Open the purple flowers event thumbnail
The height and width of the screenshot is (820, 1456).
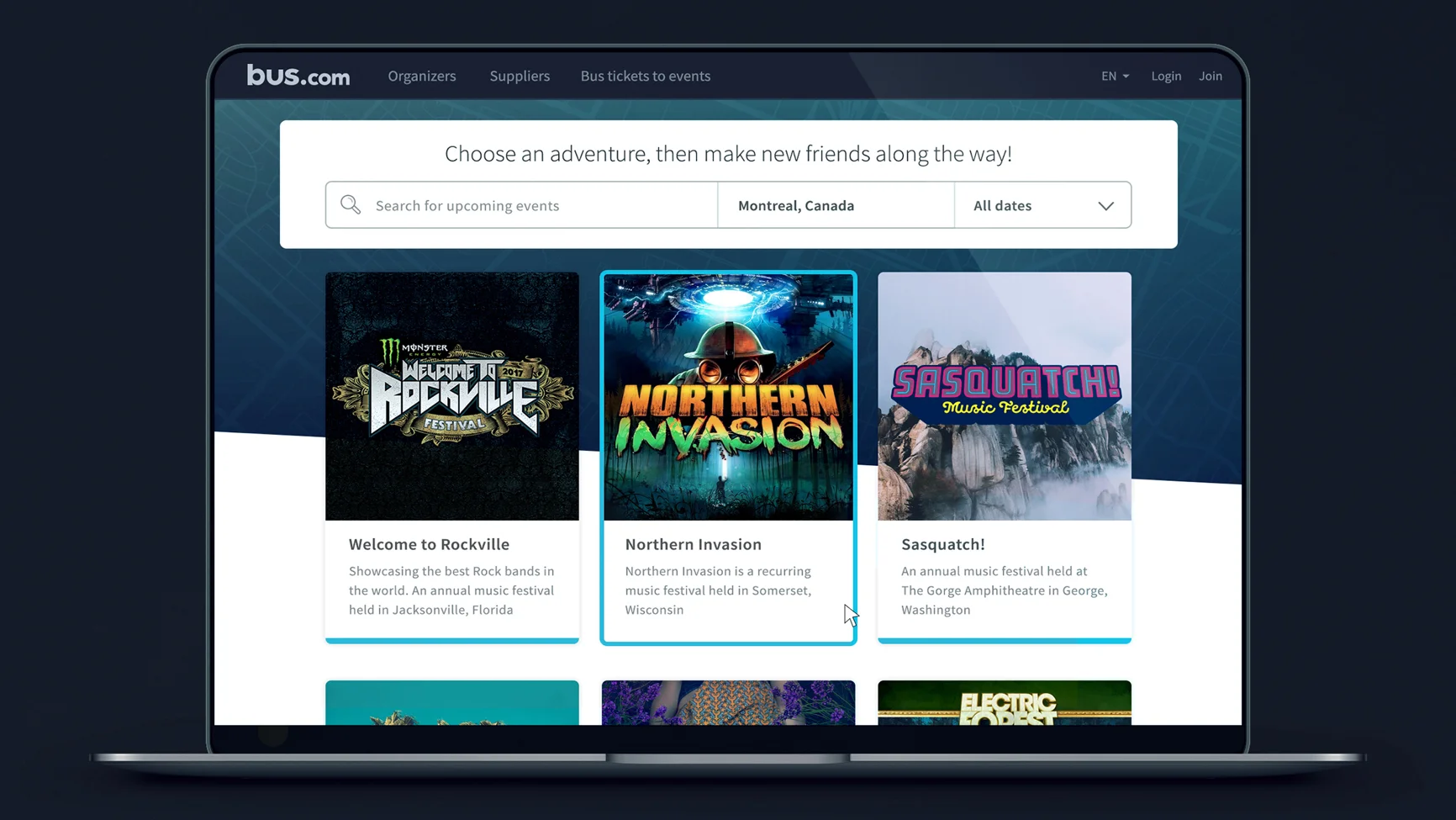[x=729, y=703]
